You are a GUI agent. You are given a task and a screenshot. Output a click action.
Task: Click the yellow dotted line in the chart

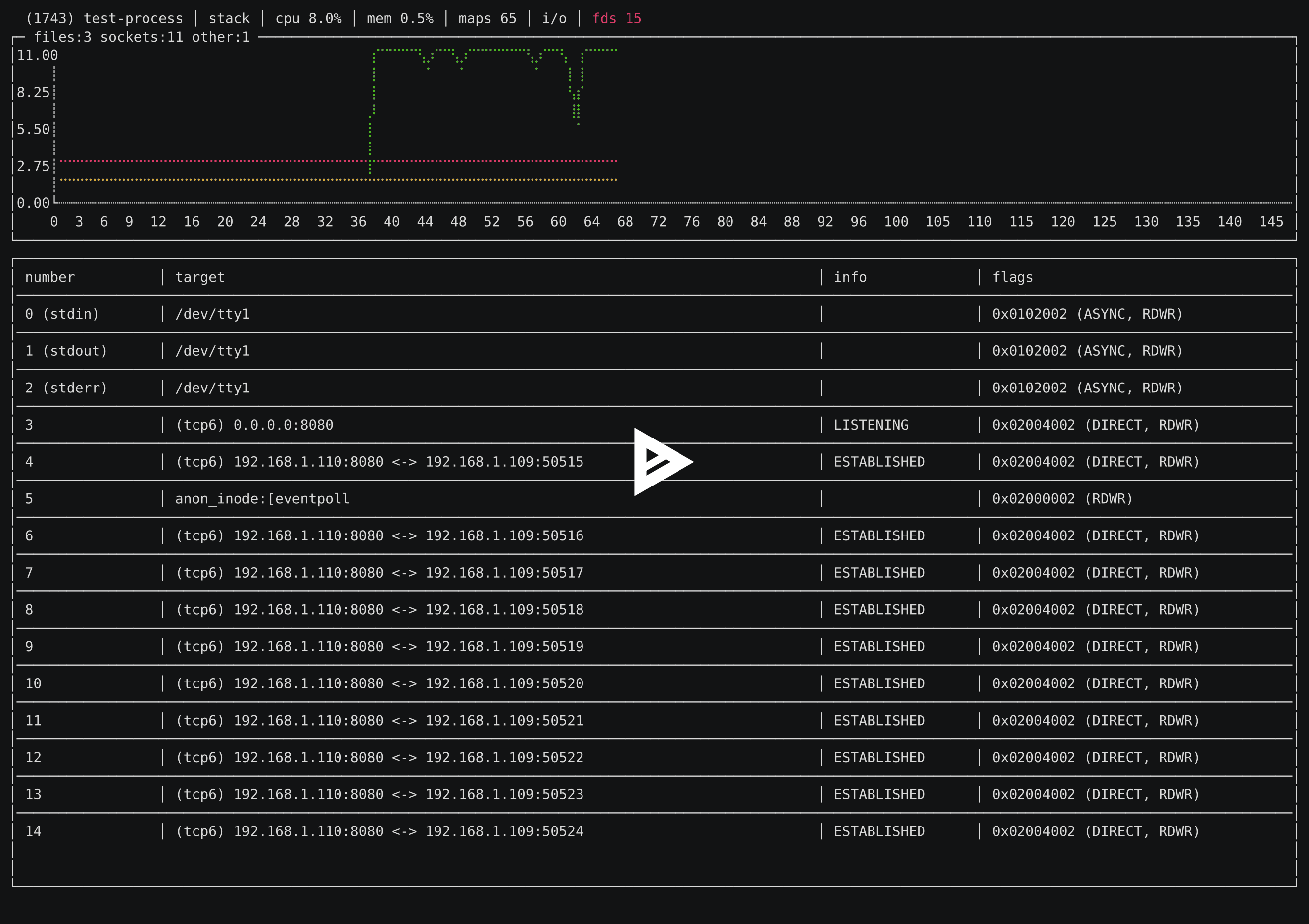click(339, 180)
